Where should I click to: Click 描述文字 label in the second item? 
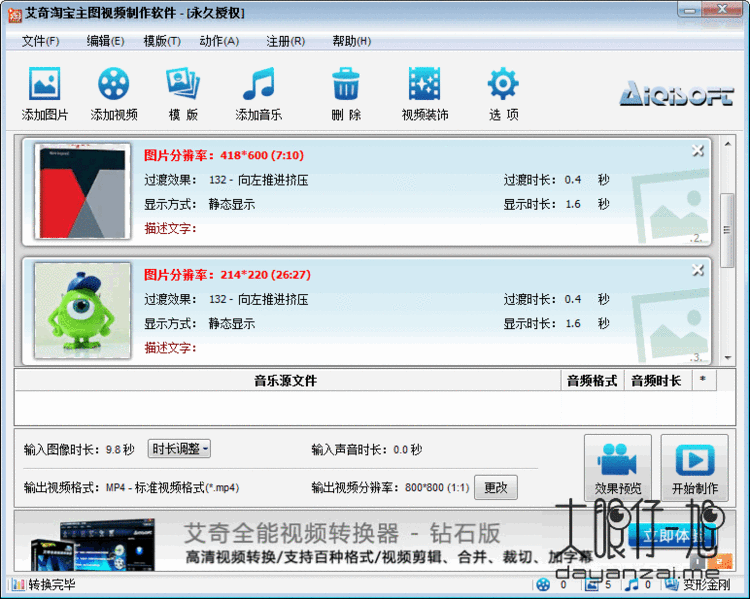(x=170, y=348)
